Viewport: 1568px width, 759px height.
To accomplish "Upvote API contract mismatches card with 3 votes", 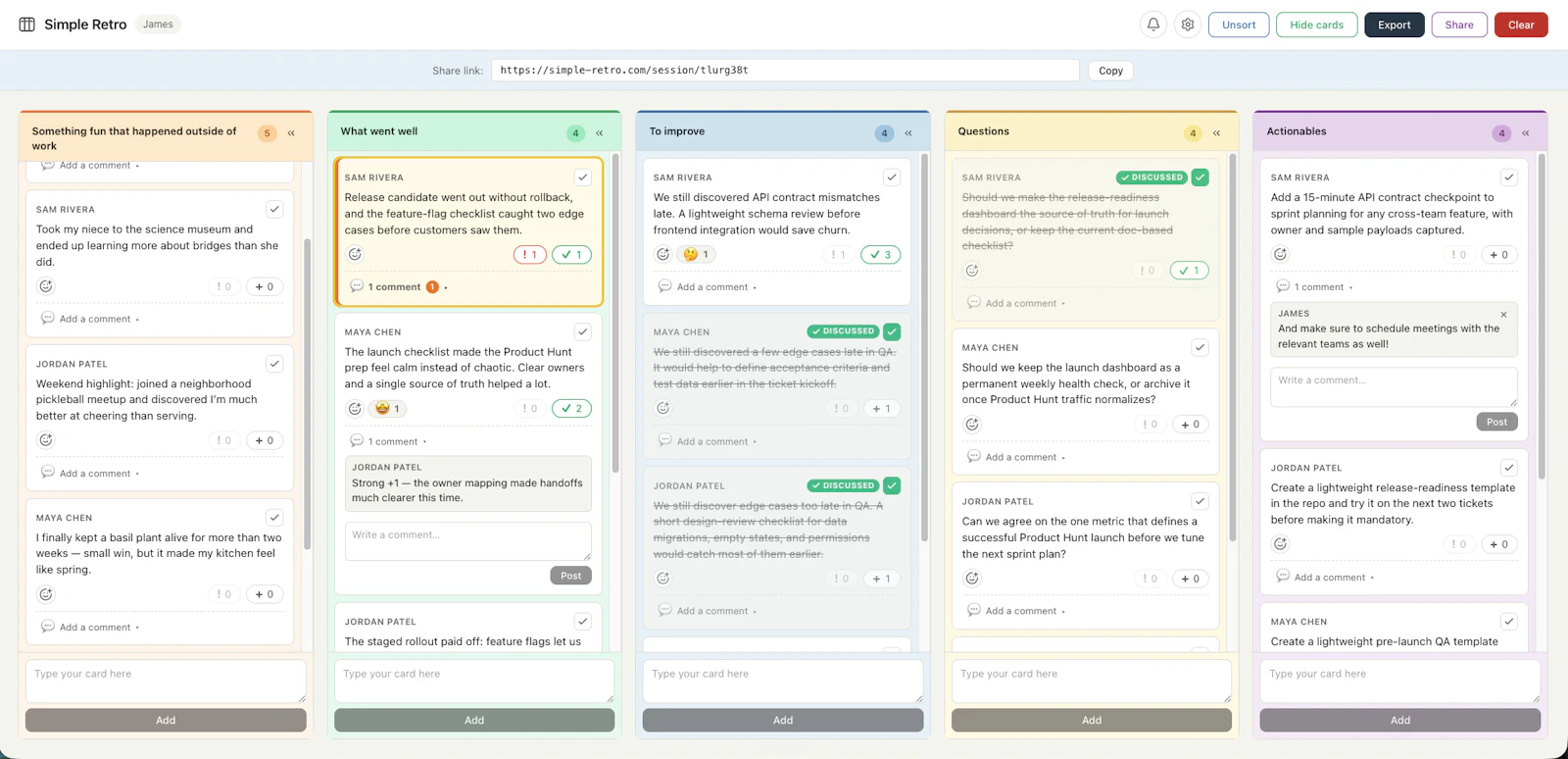I will pyautogui.click(x=880, y=254).
